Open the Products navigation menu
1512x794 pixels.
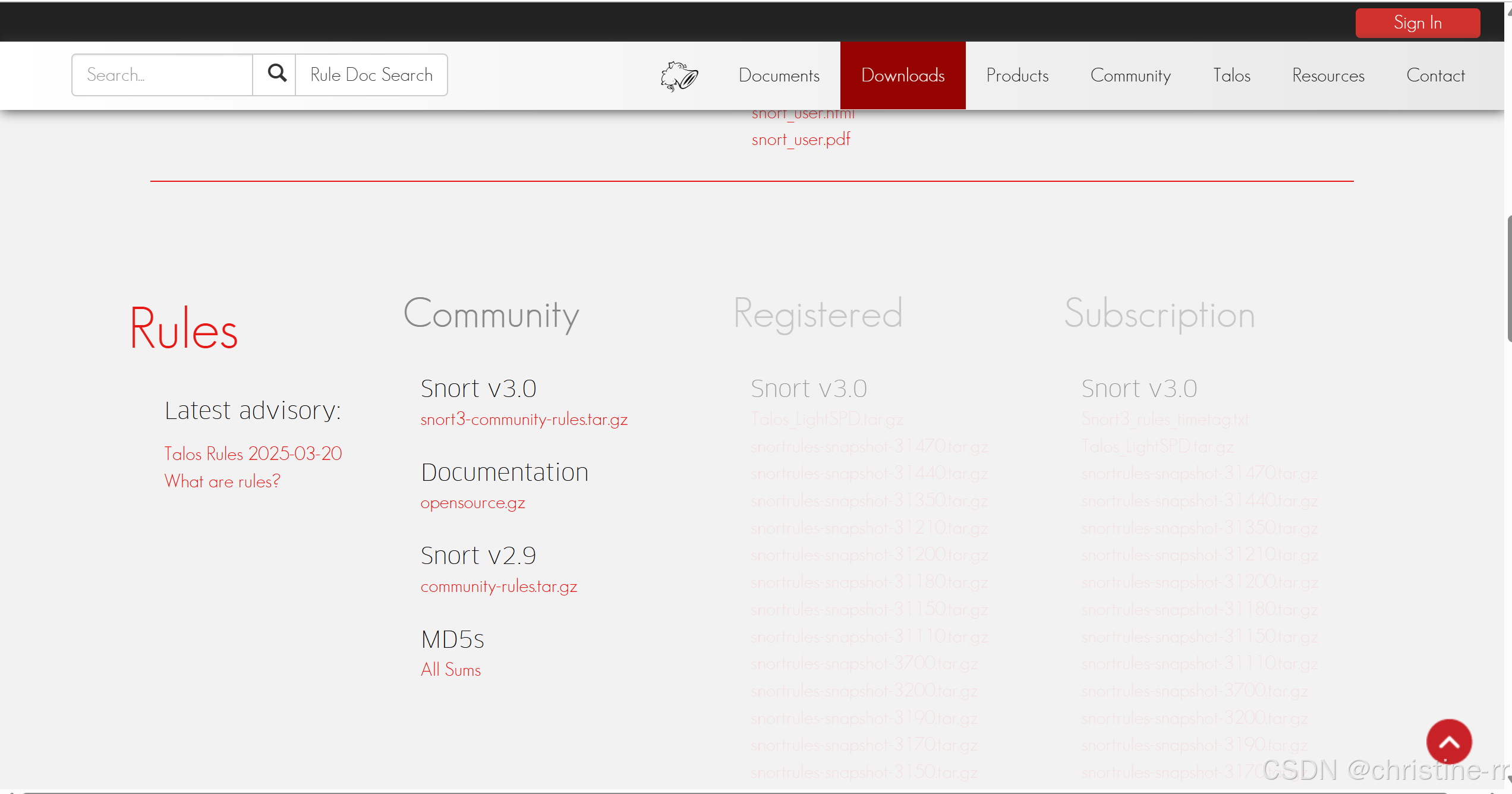1017,75
